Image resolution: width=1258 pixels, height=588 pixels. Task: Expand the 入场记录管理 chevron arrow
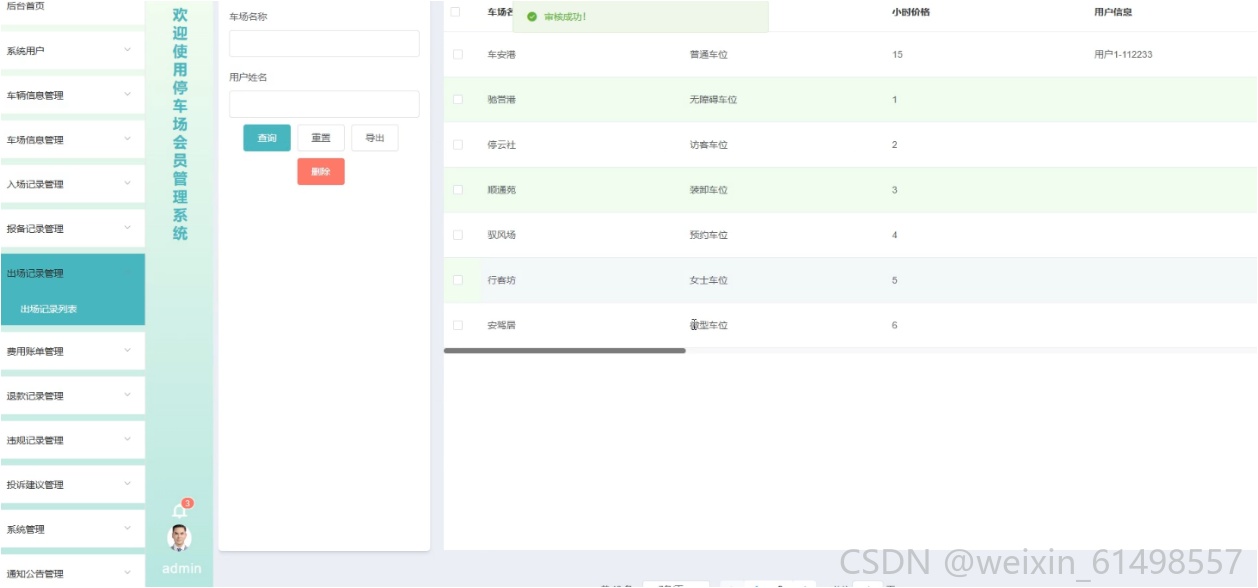tap(127, 184)
